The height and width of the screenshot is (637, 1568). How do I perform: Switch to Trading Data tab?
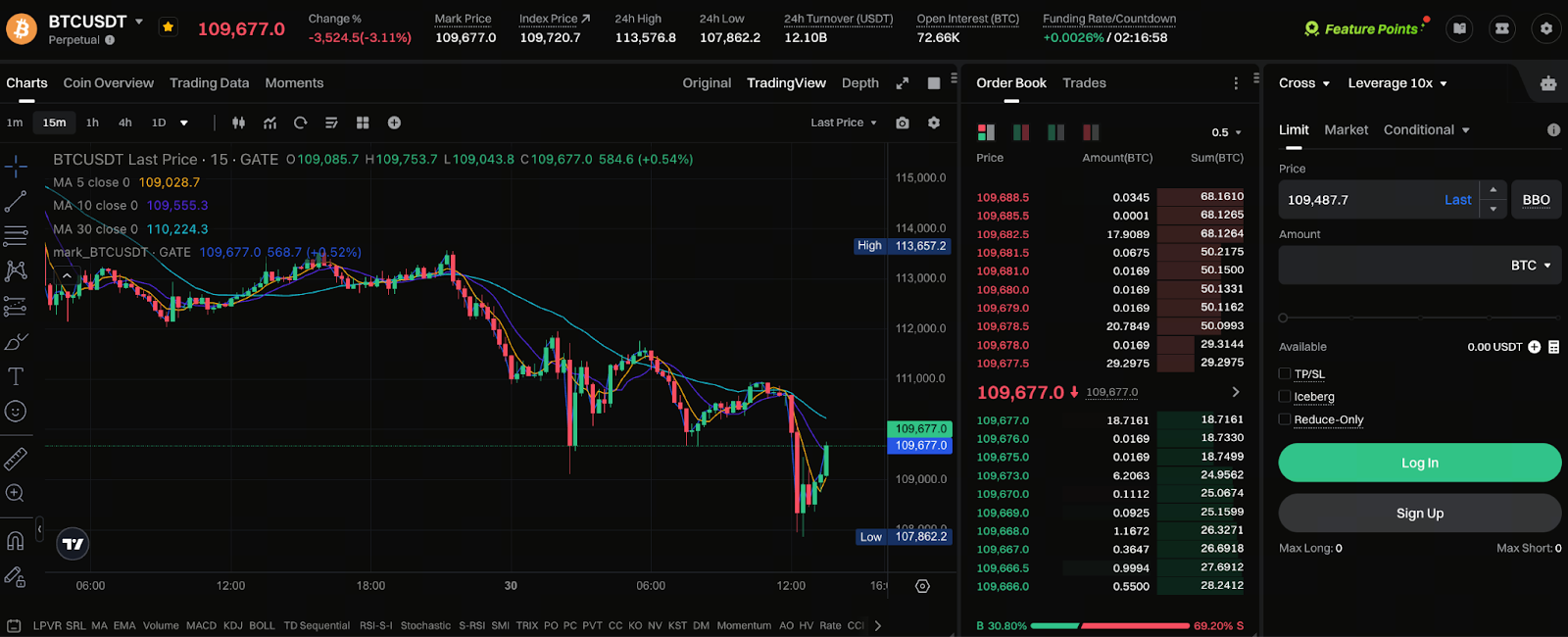(x=209, y=83)
